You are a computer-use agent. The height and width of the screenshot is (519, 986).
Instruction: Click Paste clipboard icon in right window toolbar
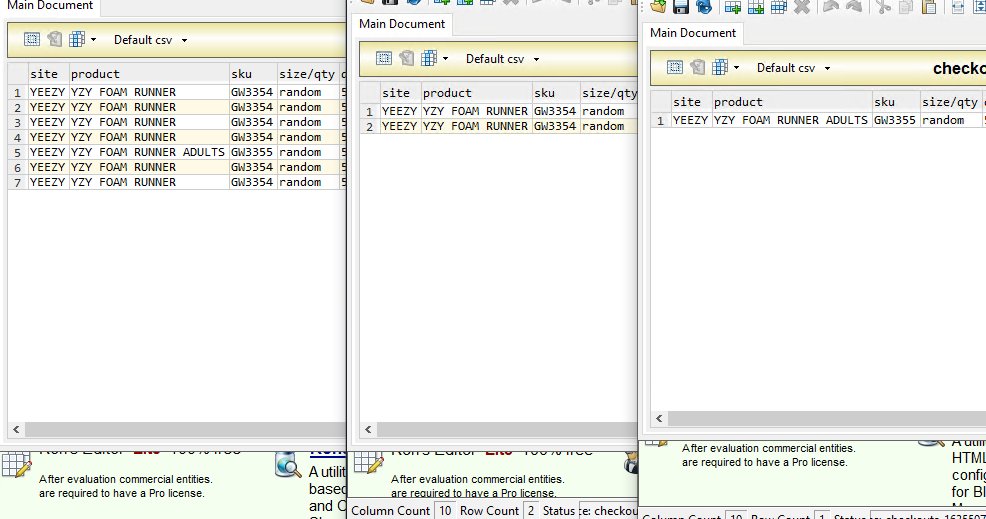[929, 7]
